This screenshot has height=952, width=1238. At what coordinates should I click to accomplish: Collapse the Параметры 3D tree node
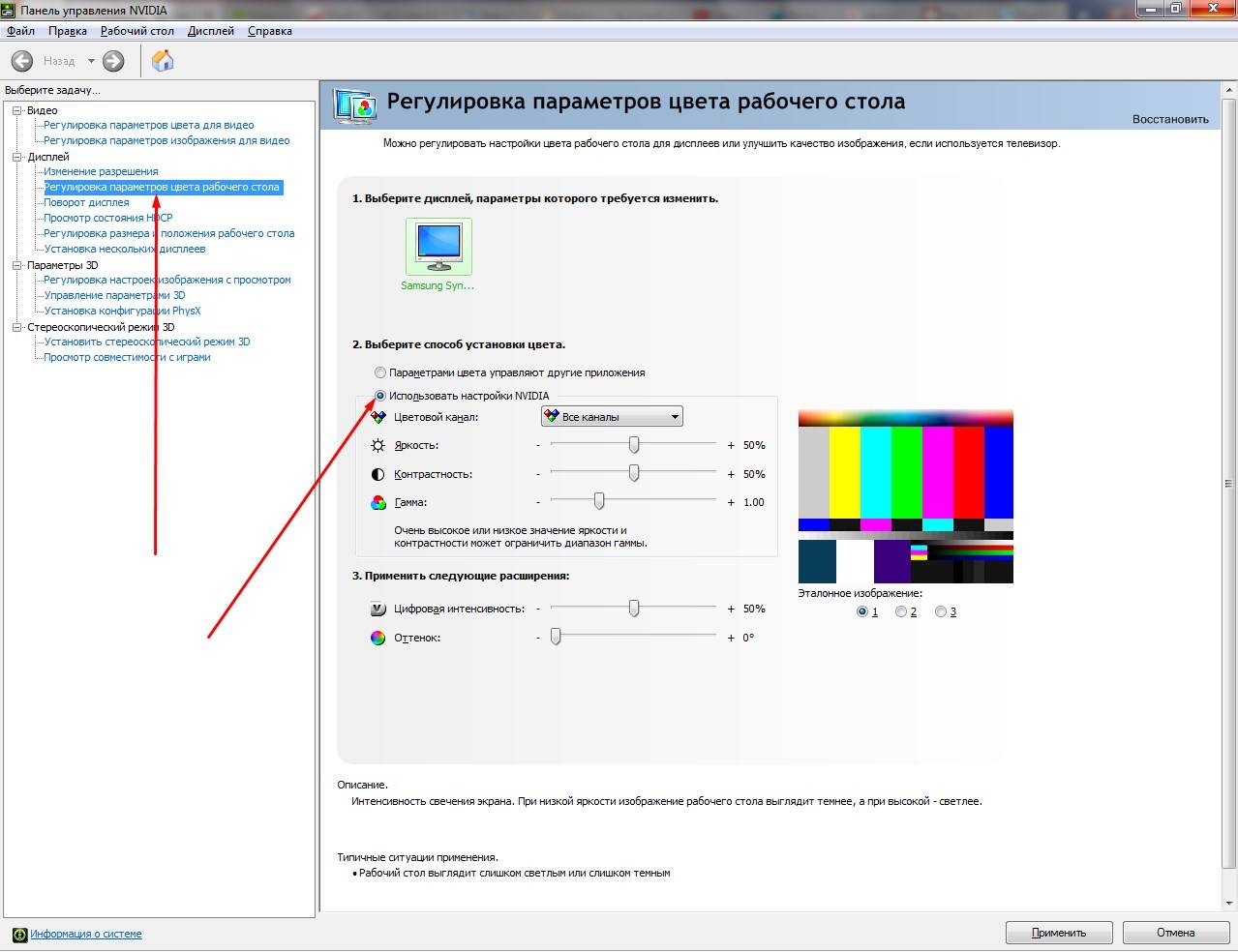(x=17, y=265)
